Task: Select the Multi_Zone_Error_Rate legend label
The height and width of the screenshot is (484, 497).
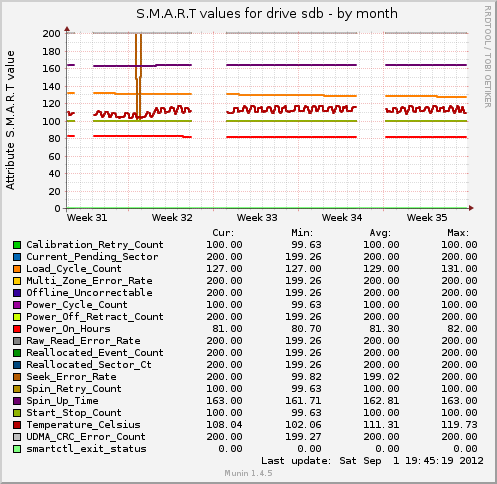Action: click(x=89, y=281)
